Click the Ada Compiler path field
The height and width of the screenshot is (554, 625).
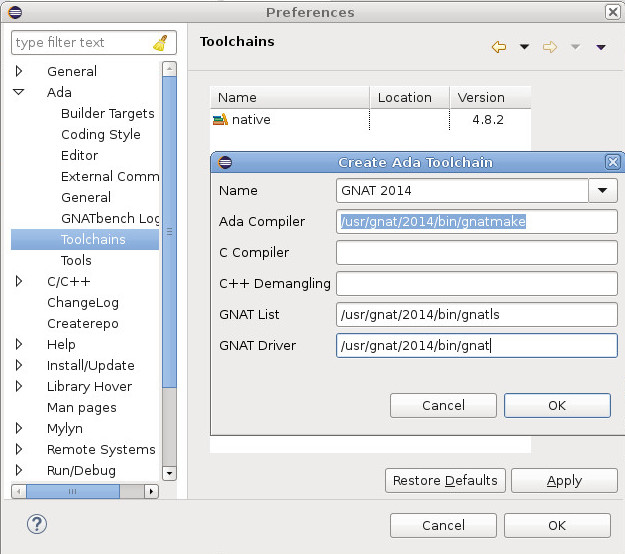[x=477, y=222]
